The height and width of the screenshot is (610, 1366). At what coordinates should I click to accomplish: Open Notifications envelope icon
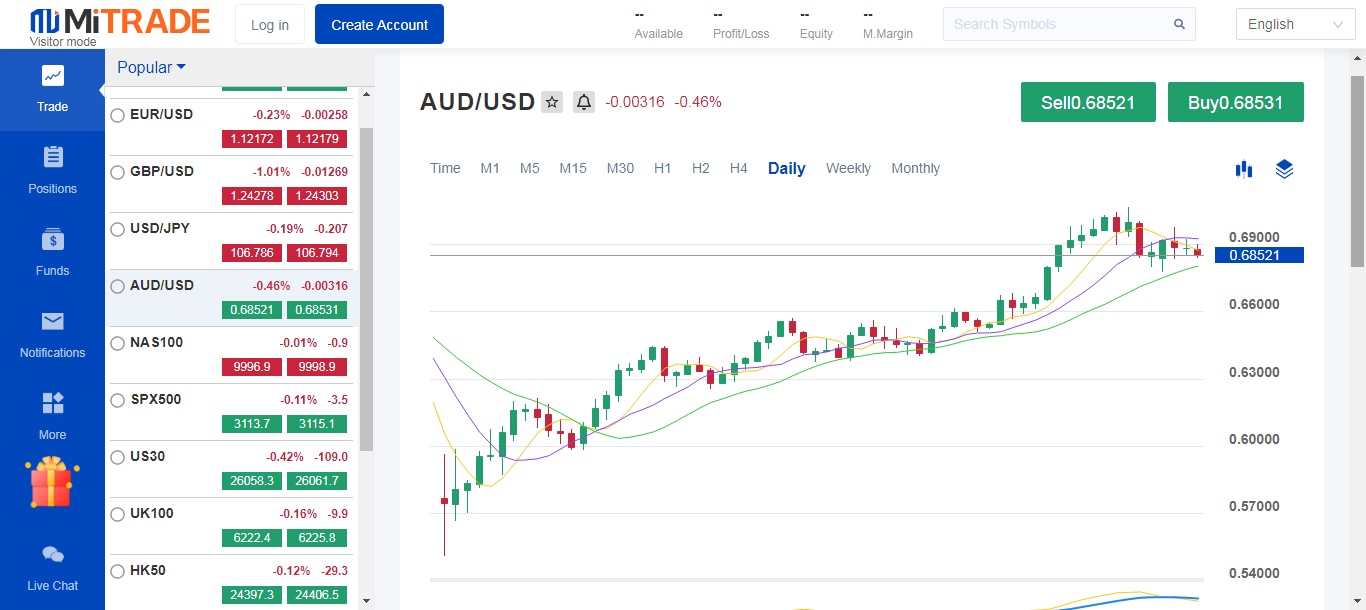click(x=53, y=321)
